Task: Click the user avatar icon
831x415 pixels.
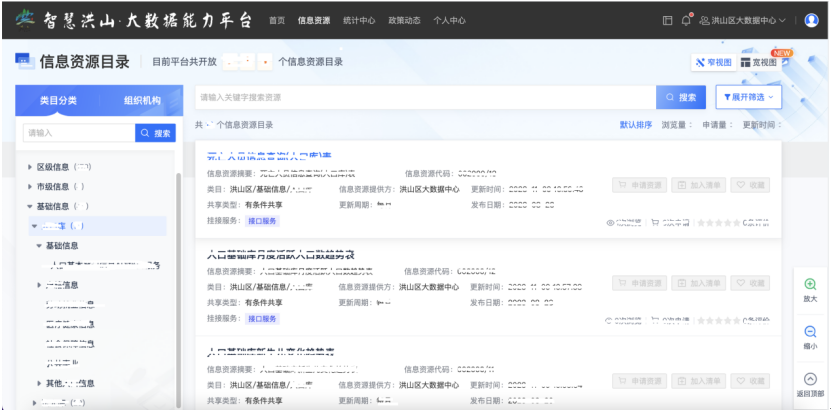Action: pos(811,21)
